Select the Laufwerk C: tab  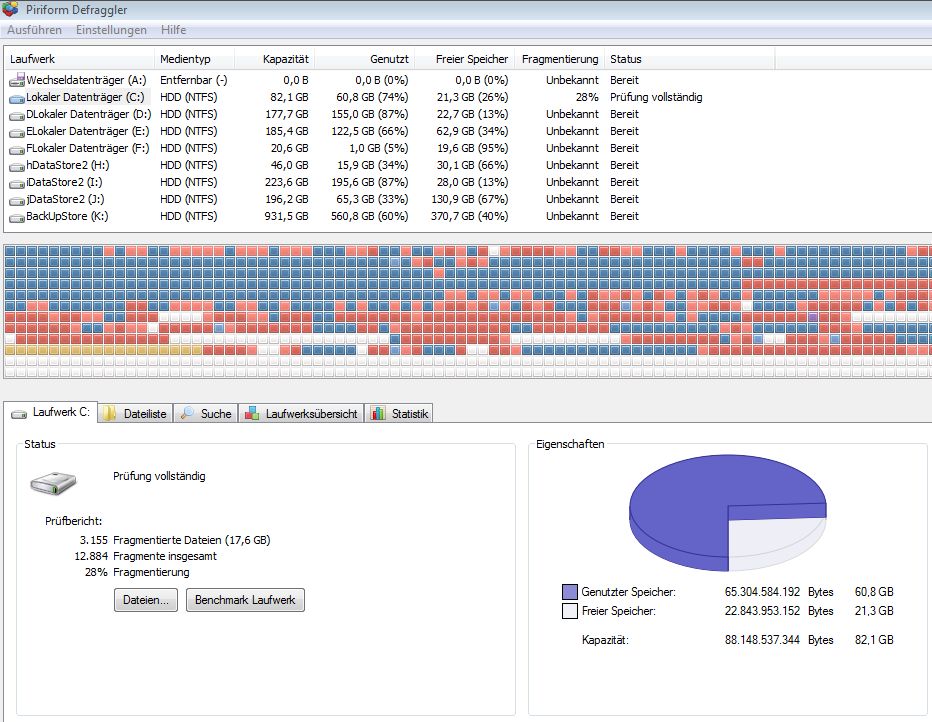point(50,412)
